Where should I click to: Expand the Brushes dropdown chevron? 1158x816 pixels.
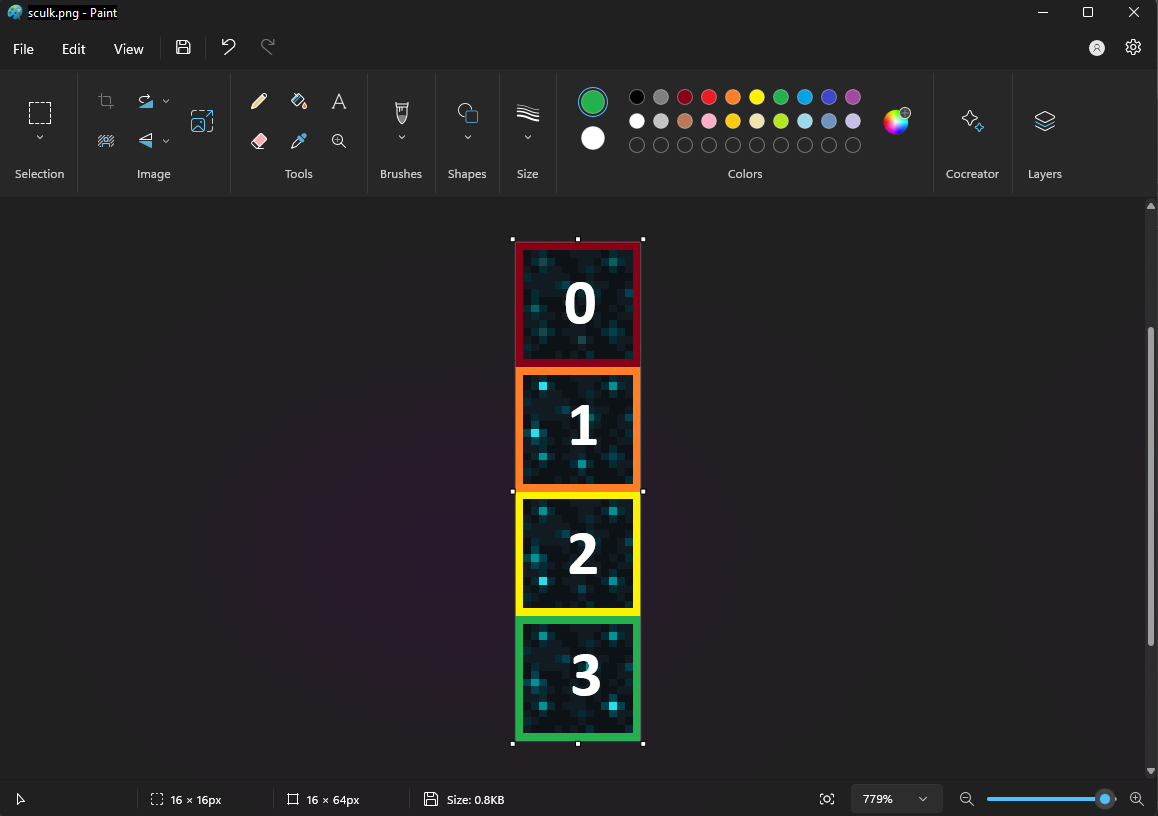click(402, 137)
